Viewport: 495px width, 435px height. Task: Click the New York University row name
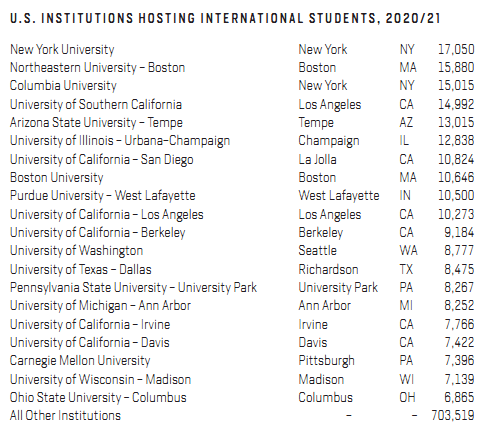62,50
